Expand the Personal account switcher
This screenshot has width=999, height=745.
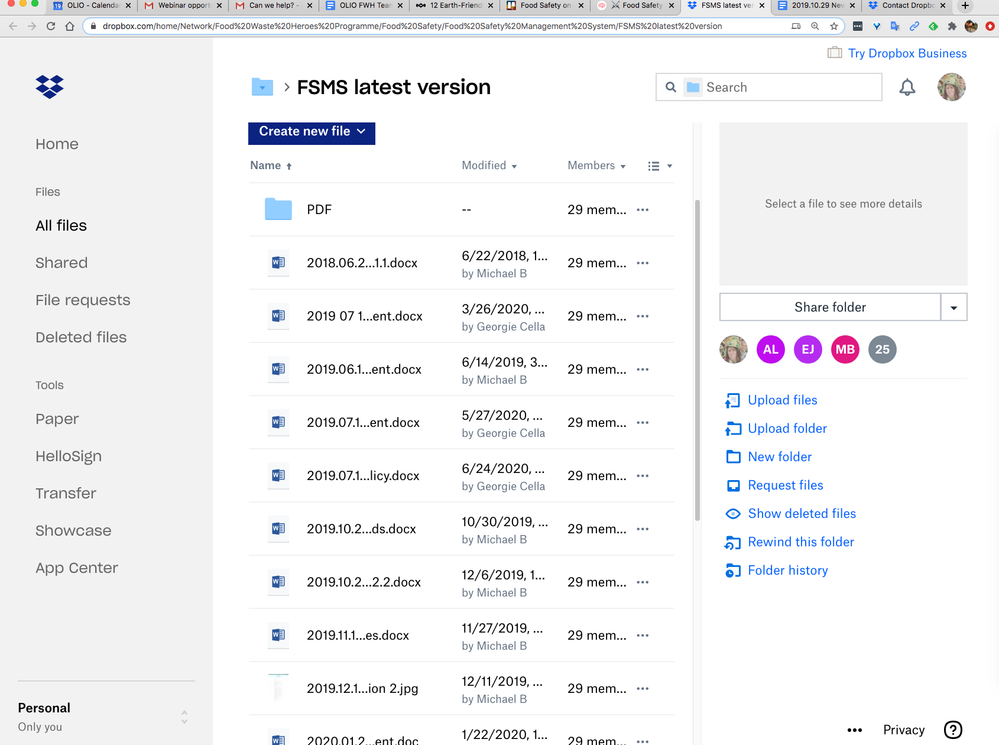point(184,717)
